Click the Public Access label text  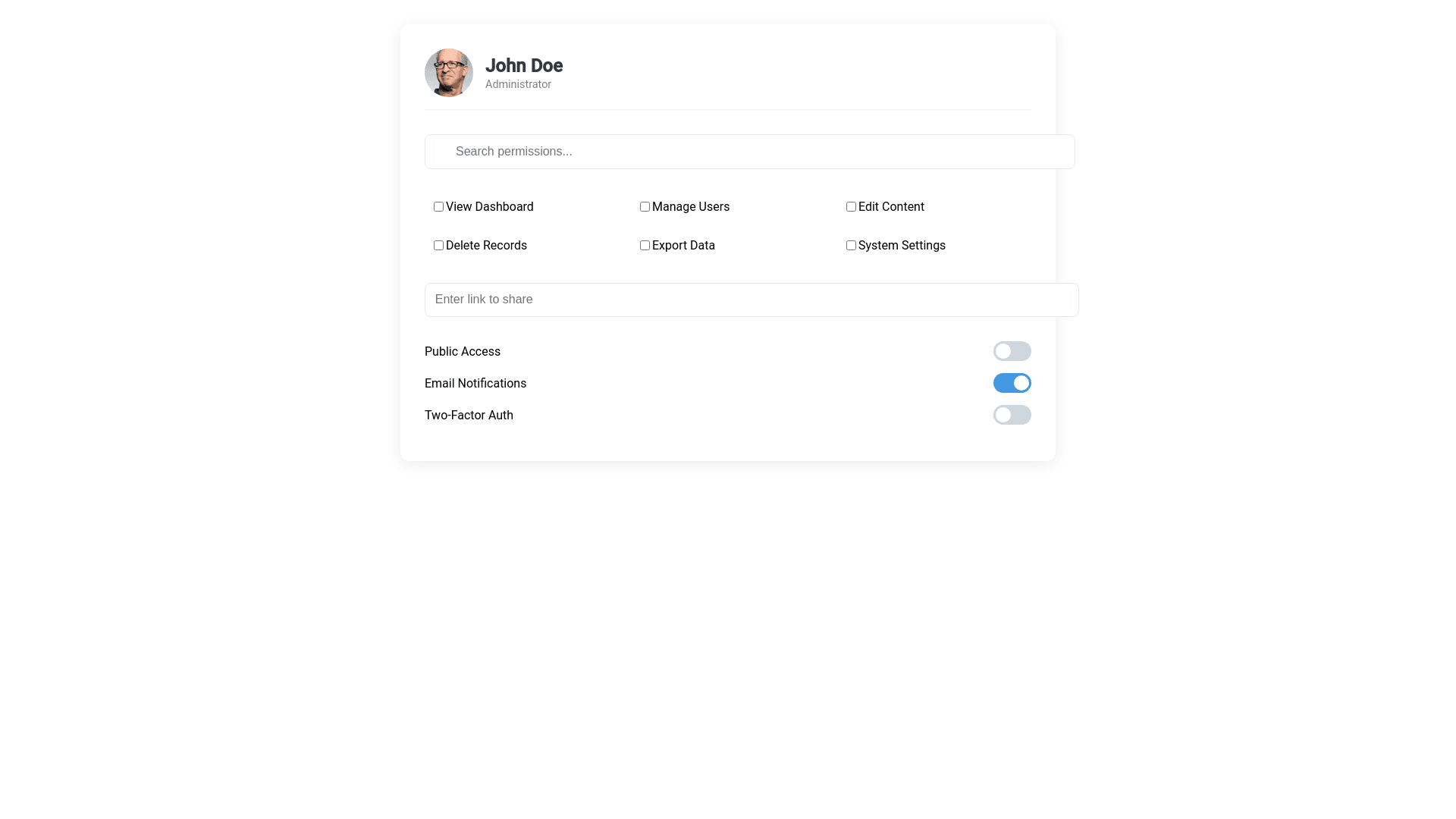[x=463, y=352]
